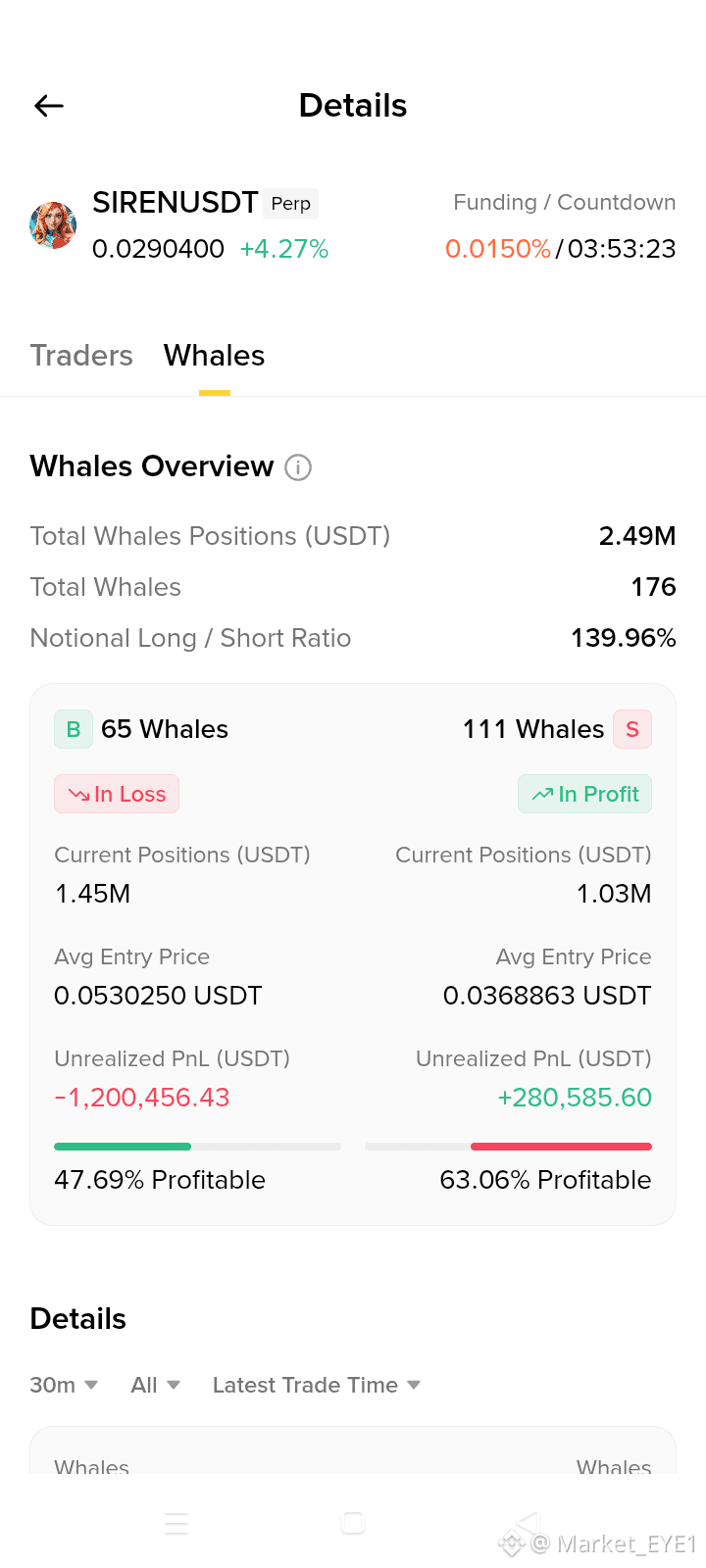Open the All filter dropdown

pos(156,1385)
